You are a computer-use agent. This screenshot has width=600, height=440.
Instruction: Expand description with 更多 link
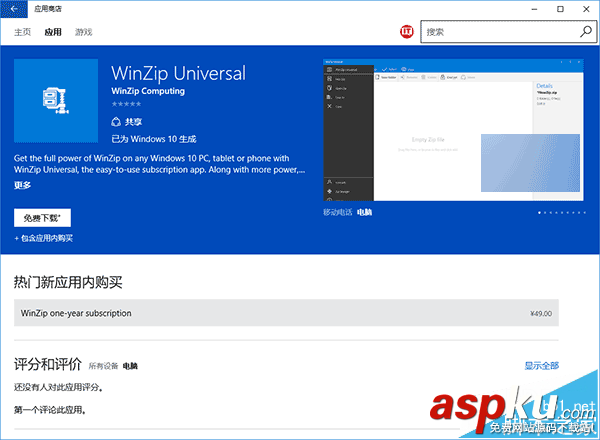22,185
